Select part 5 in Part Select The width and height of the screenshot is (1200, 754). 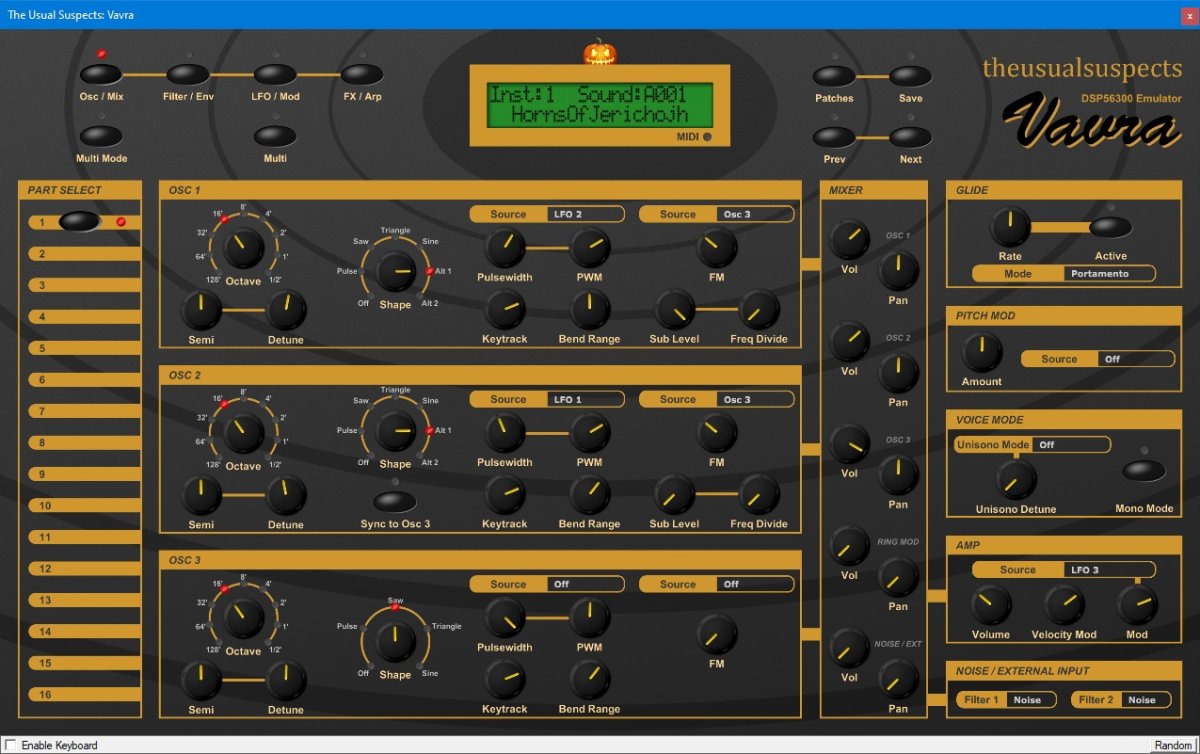(x=85, y=348)
